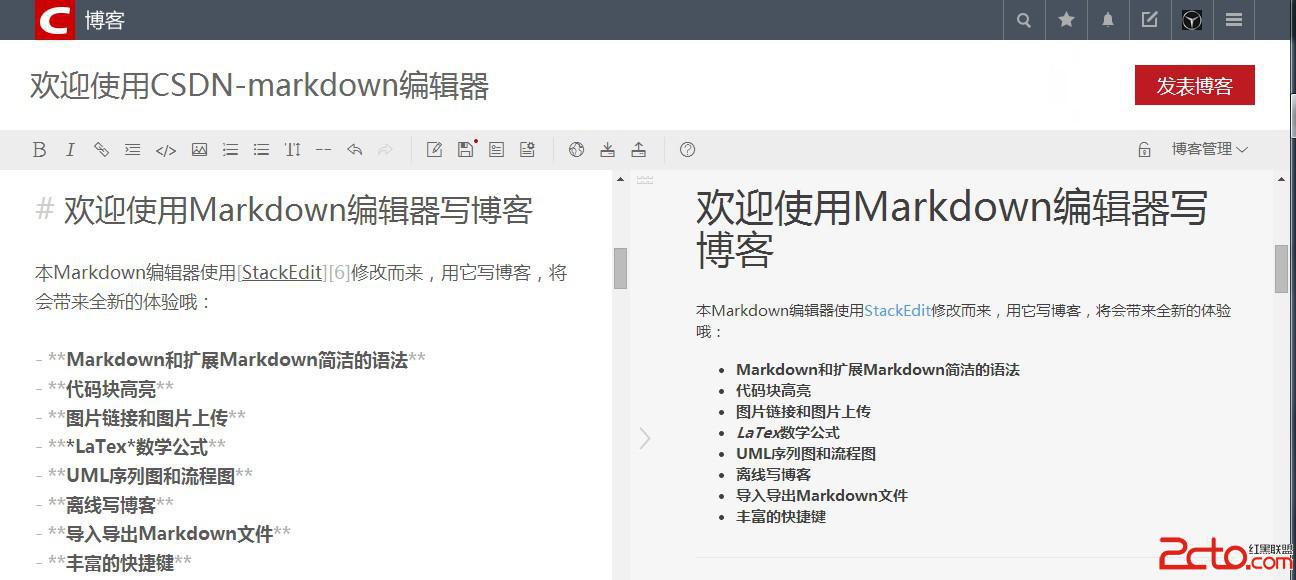This screenshot has height=580, width=1296.
Task: Insert a horizontal rule with the dashes icon
Action: coord(323,150)
